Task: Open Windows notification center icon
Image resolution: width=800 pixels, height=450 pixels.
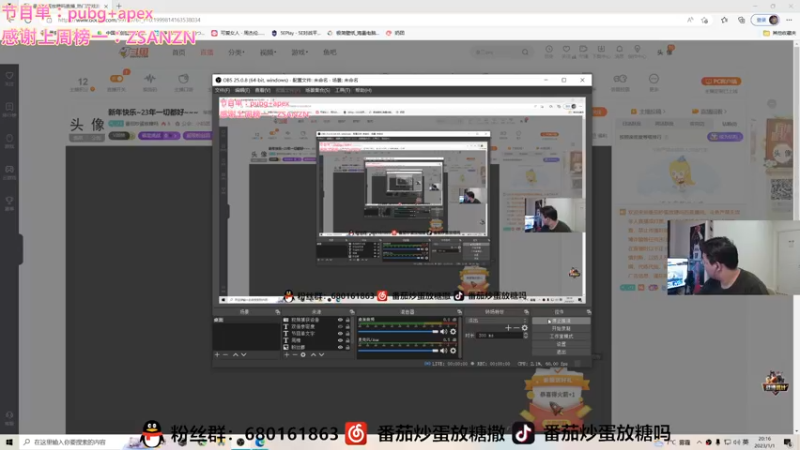Action: coord(788,442)
